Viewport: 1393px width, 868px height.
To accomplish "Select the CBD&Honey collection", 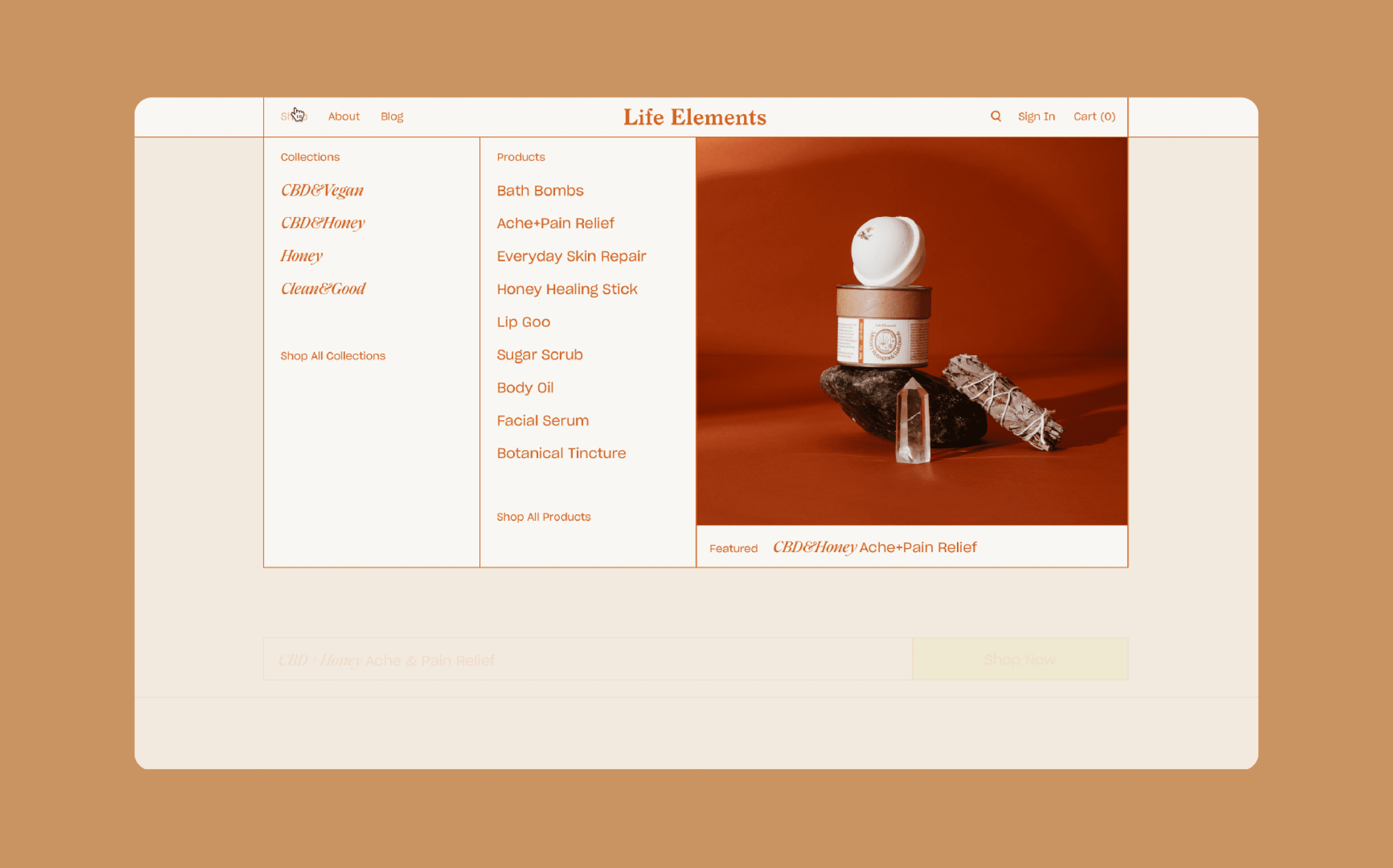I will (x=323, y=223).
